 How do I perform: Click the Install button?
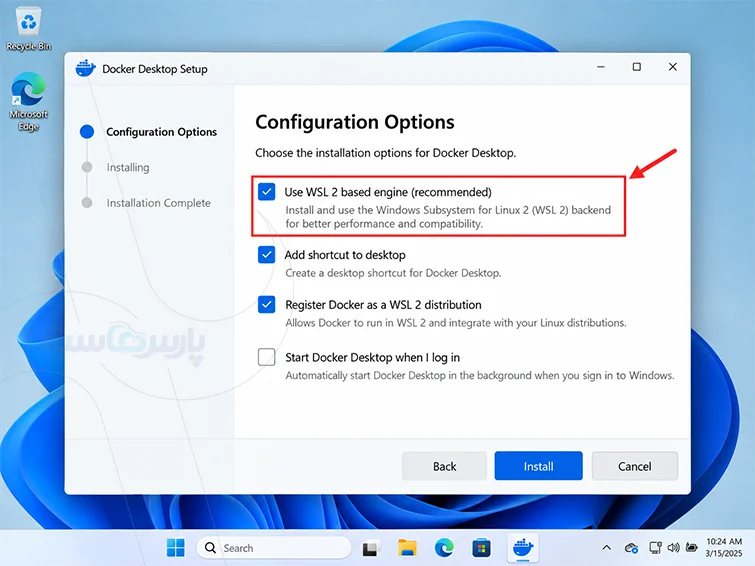click(538, 466)
